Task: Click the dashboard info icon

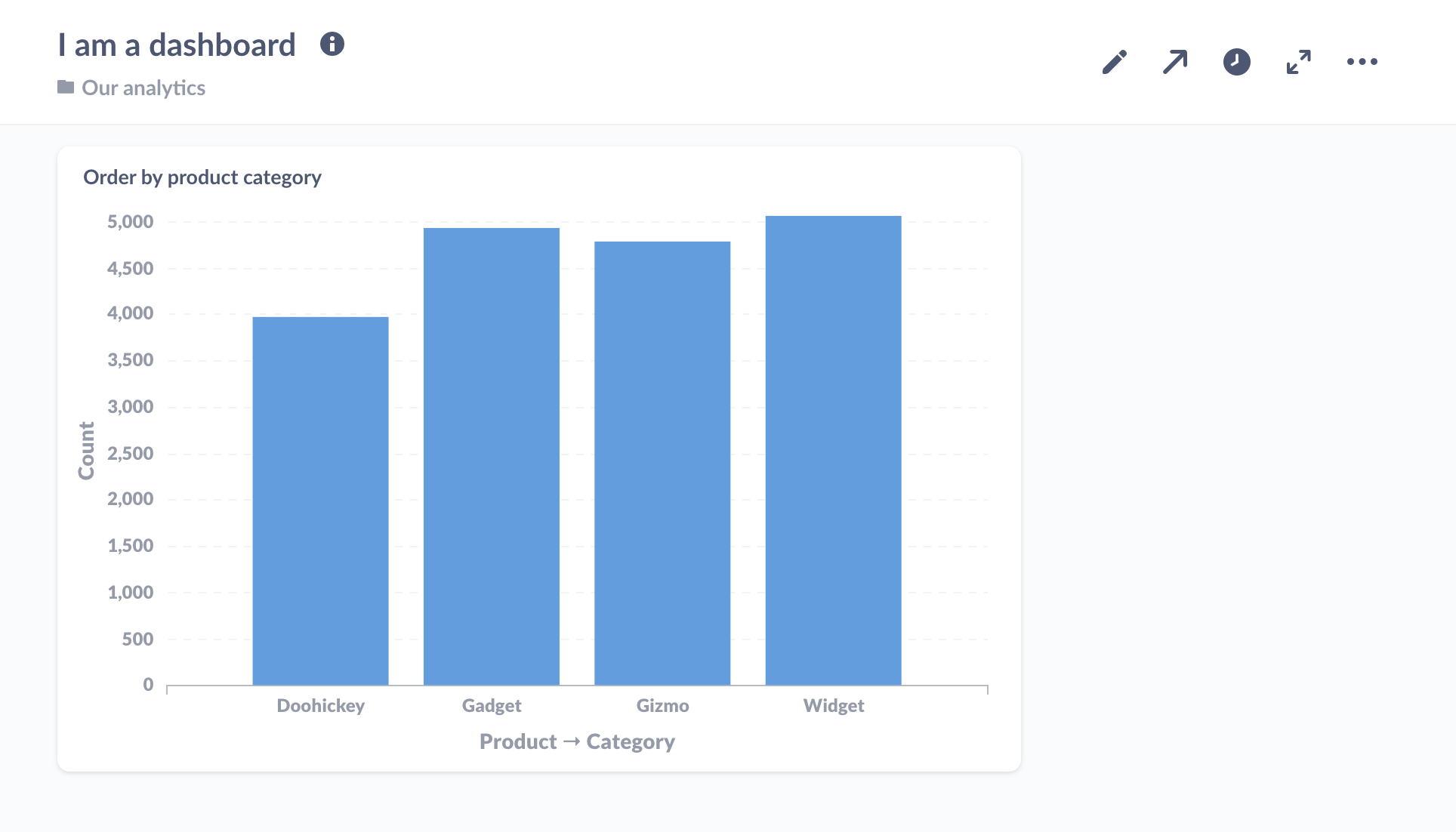Action: pyautogui.click(x=332, y=45)
